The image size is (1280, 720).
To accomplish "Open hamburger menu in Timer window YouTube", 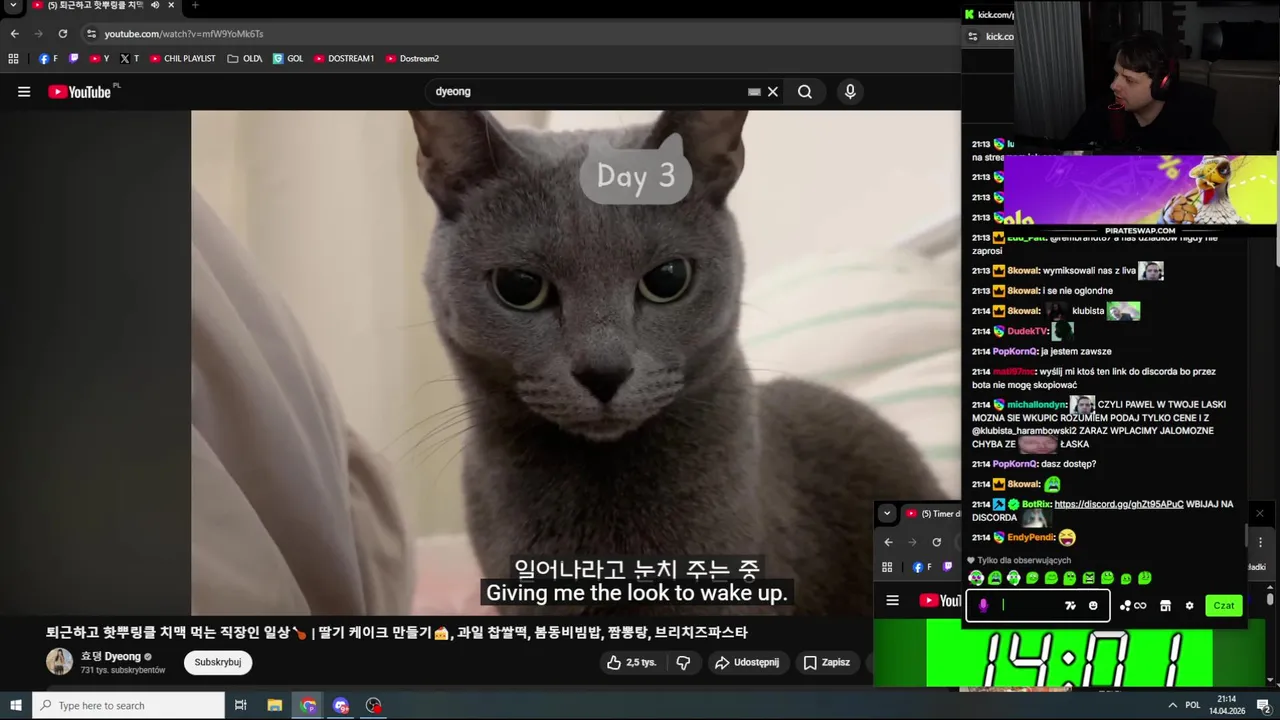I will click(x=892, y=601).
